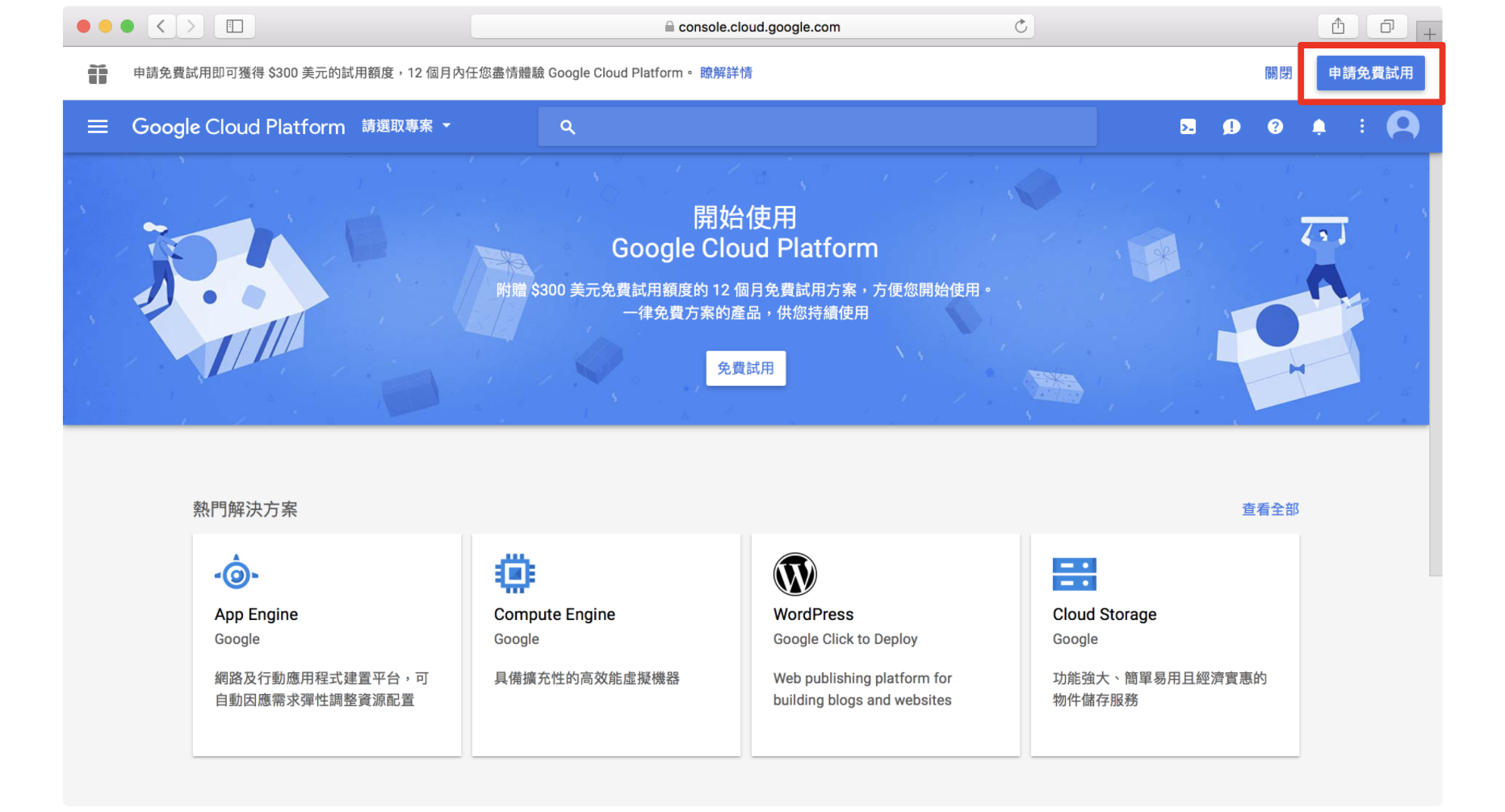Viewport: 1505px width, 812px height.
Task: Open the send feedback icon
Action: pyautogui.click(x=1231, y=127)
